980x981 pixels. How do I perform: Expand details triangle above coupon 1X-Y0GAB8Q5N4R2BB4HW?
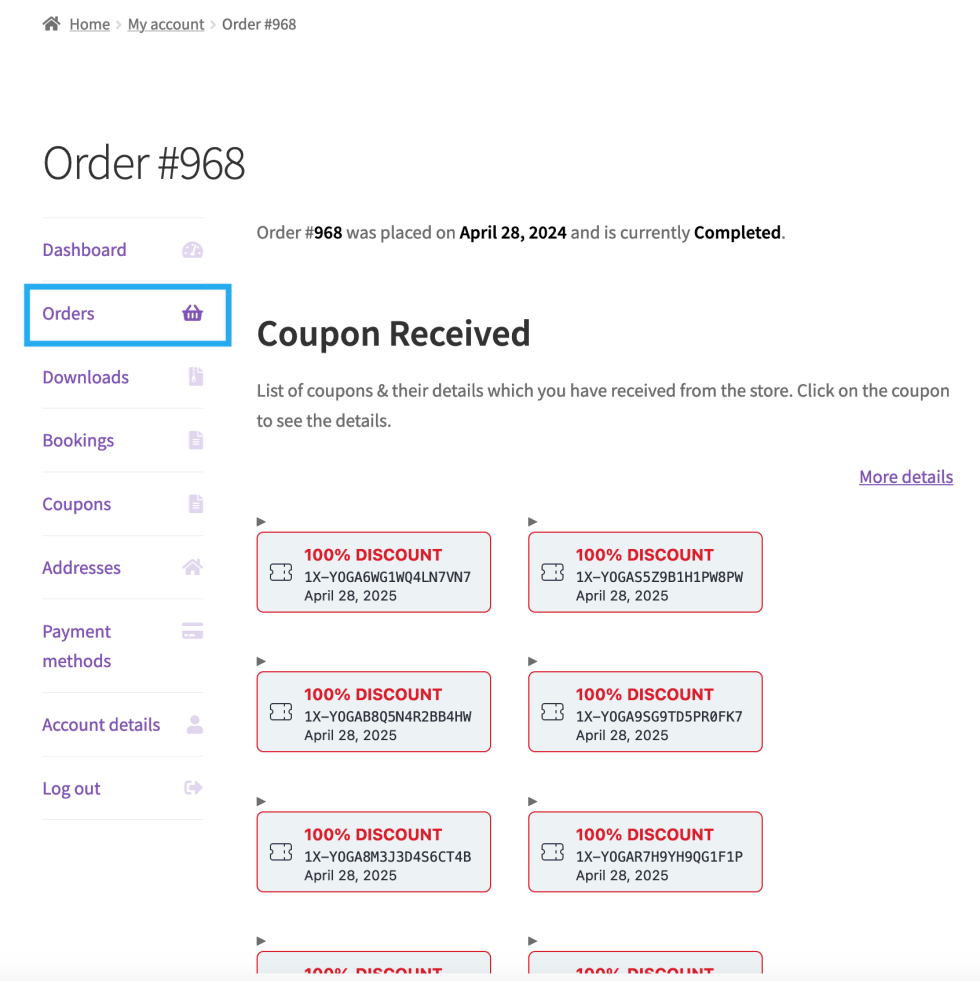(262, 661)
